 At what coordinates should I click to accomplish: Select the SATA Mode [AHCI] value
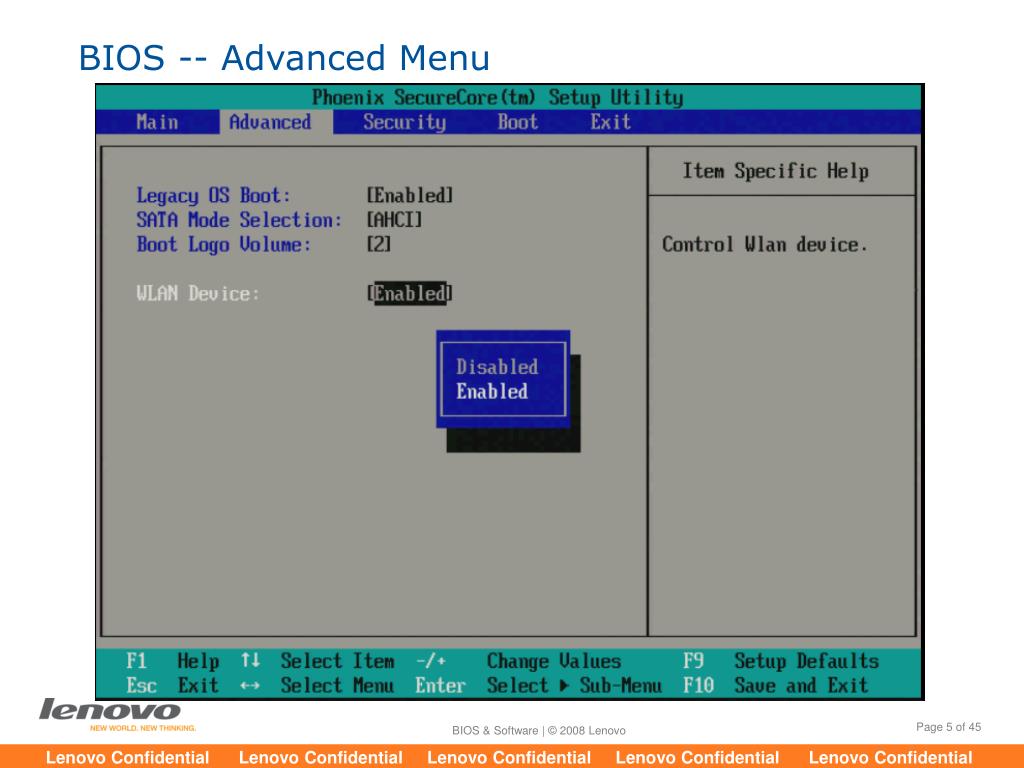(x=394, y=220)
